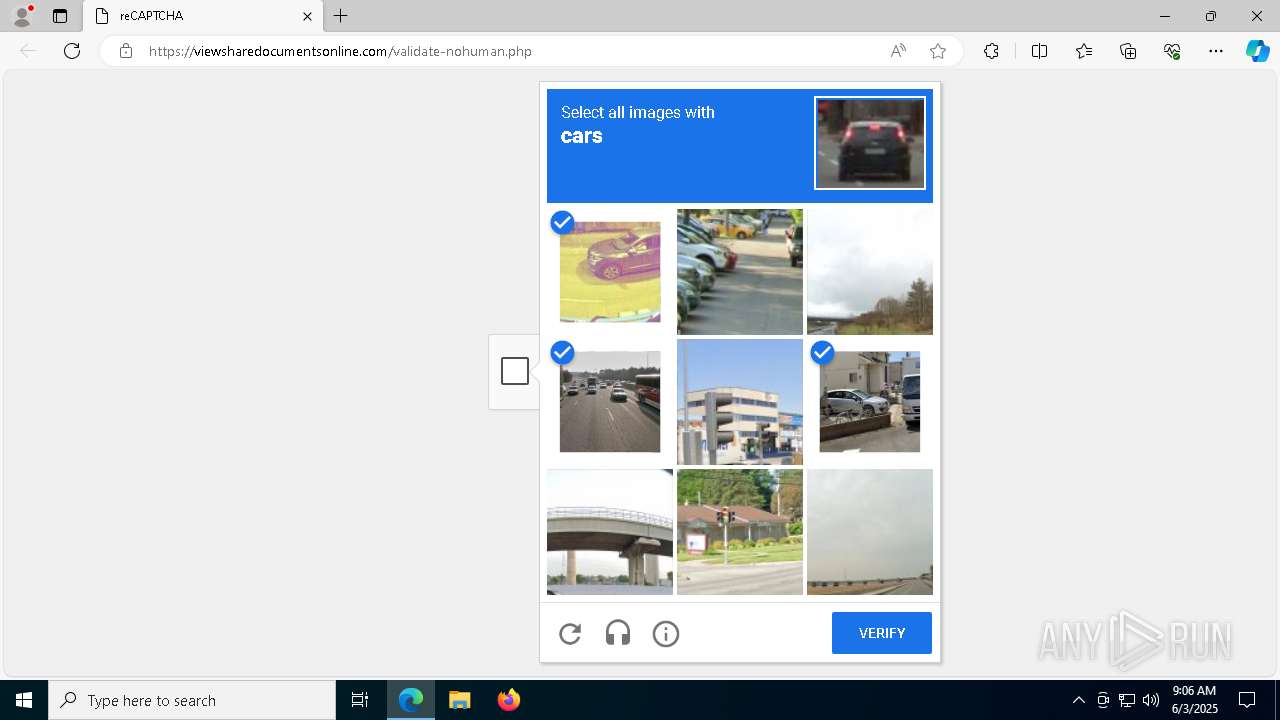Image resolution: width=1280 pixels, height=720 pixels.
Task: Open browser profile avatar
Action: pos(22,16)
